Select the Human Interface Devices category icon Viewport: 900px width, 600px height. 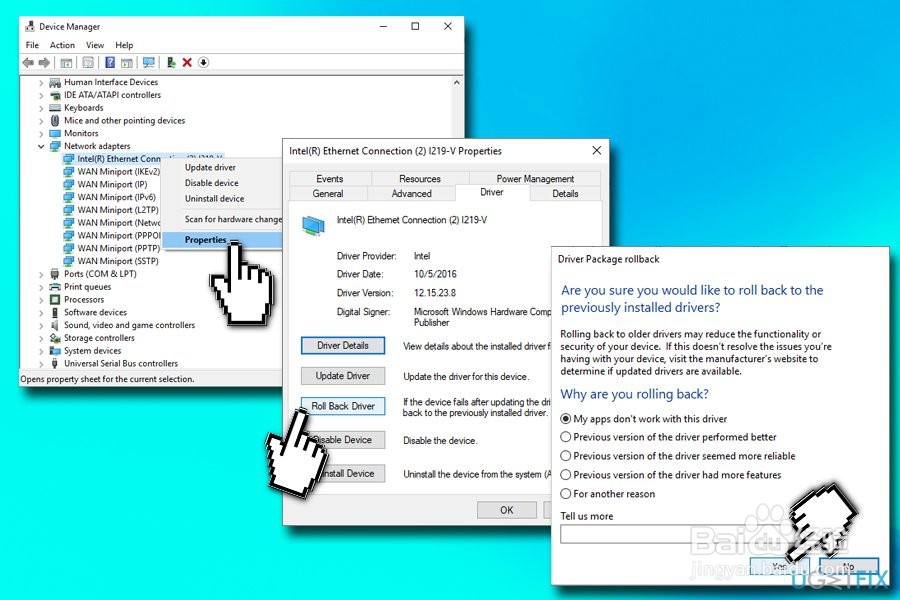click(55, 83)
